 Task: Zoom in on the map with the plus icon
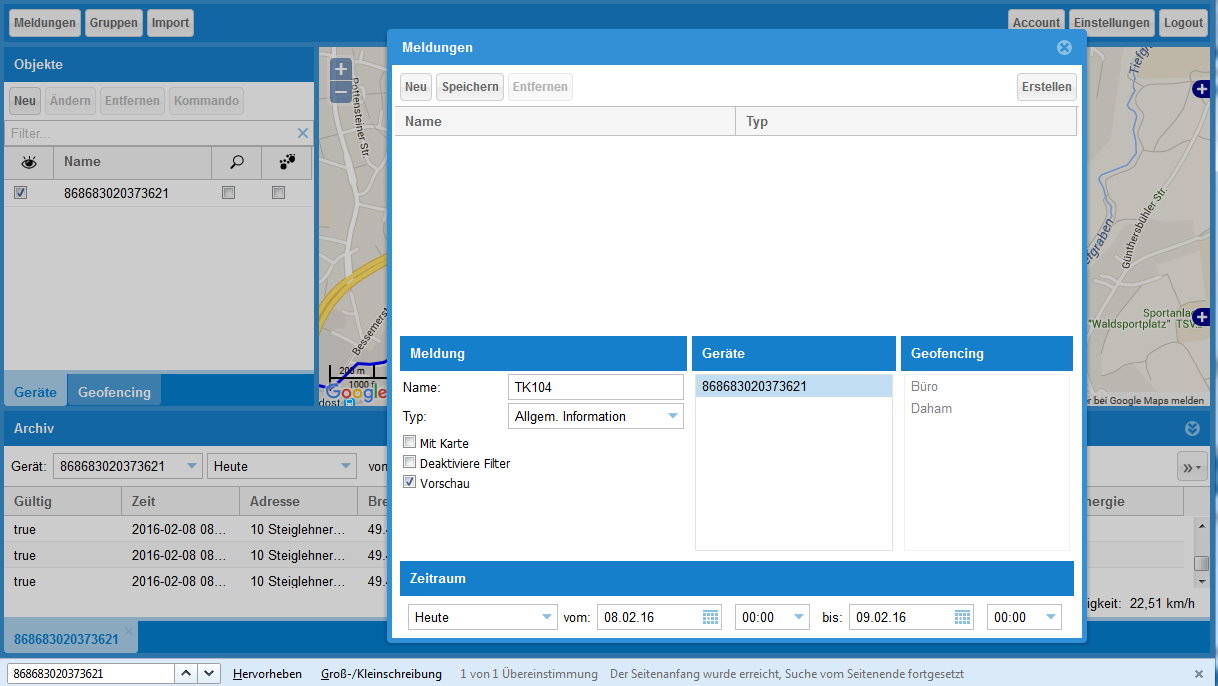tap(340, 68)
